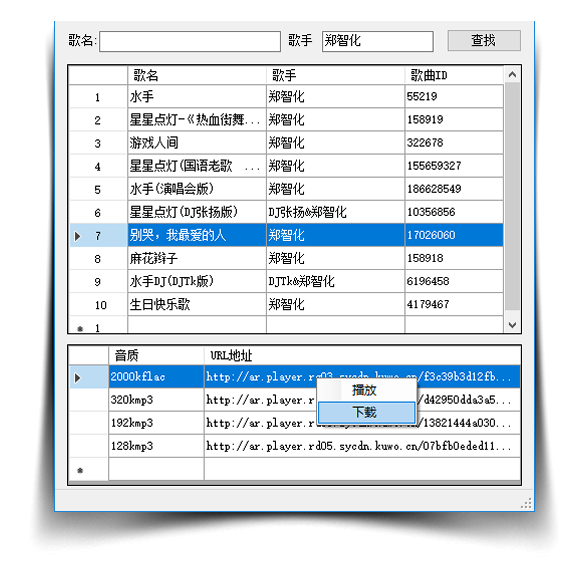Click song ID cell 4179467
This screenshot has height=573, width=583.
click(454, 304)
